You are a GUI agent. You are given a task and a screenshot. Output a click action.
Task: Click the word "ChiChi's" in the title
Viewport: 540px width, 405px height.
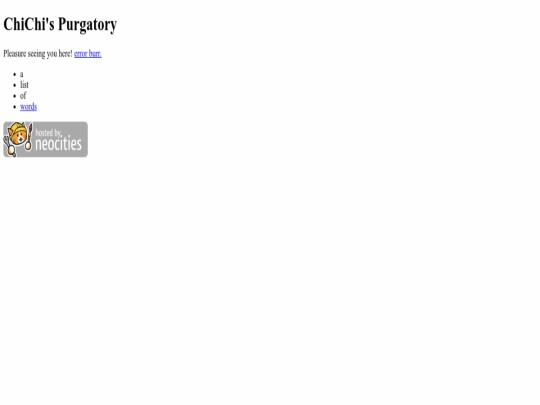click(29, 24)
